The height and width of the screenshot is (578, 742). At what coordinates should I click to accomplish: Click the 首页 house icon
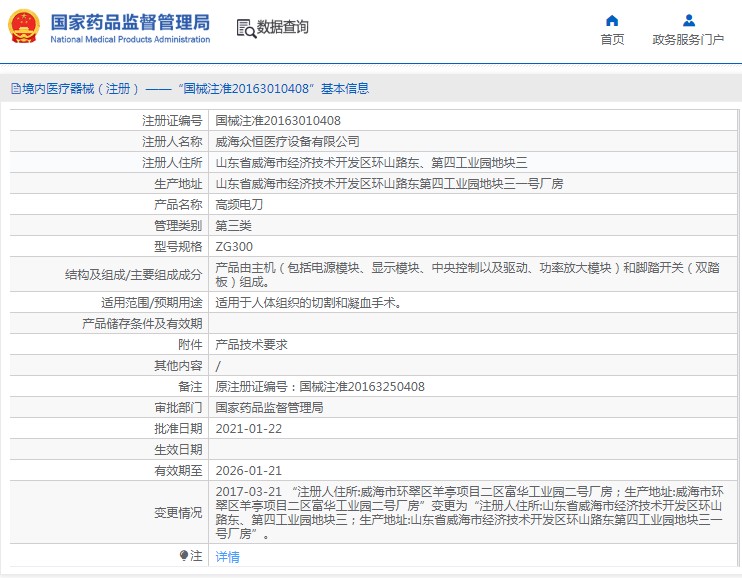(612, 20)
